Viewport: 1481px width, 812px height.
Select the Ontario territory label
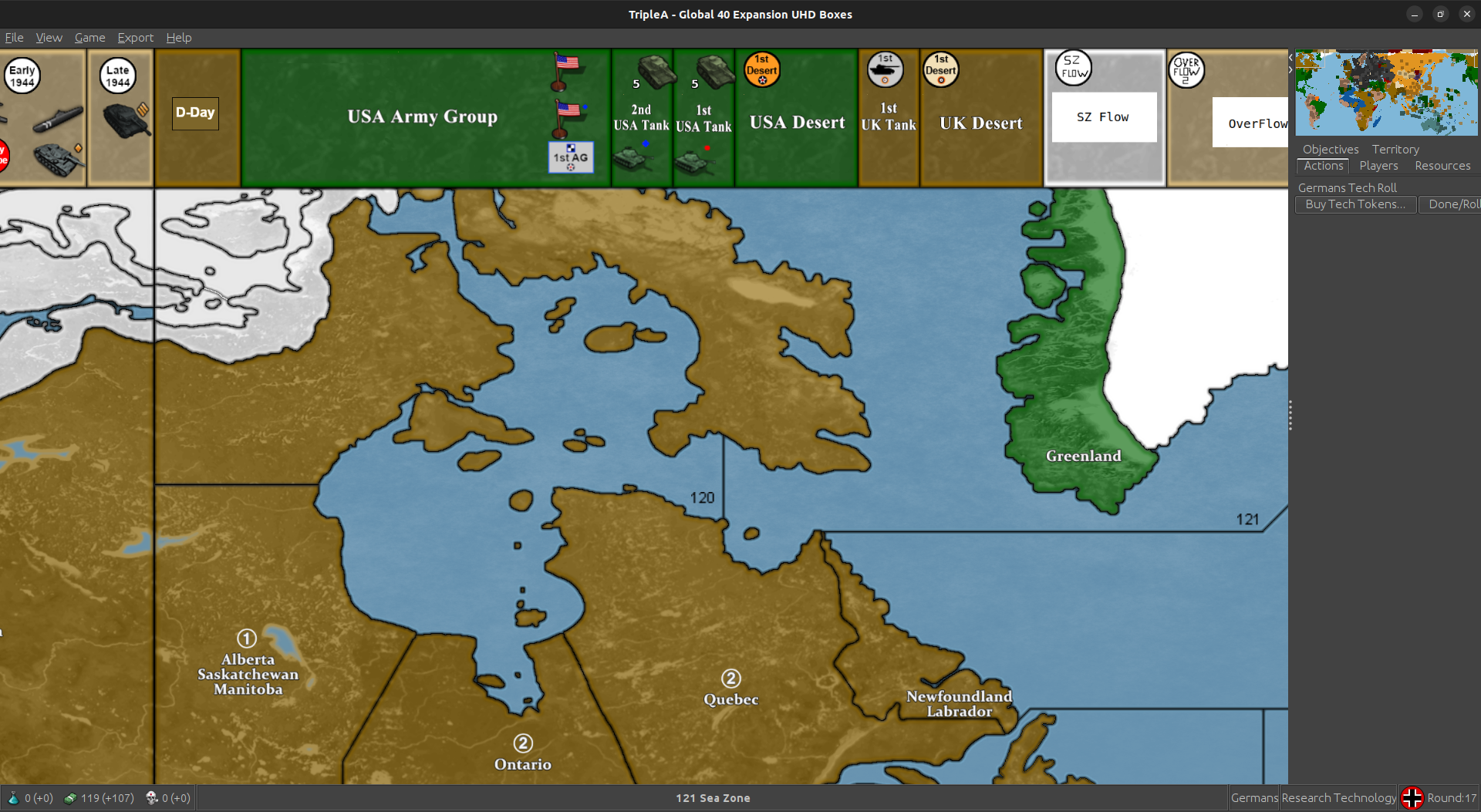point(522,764)
